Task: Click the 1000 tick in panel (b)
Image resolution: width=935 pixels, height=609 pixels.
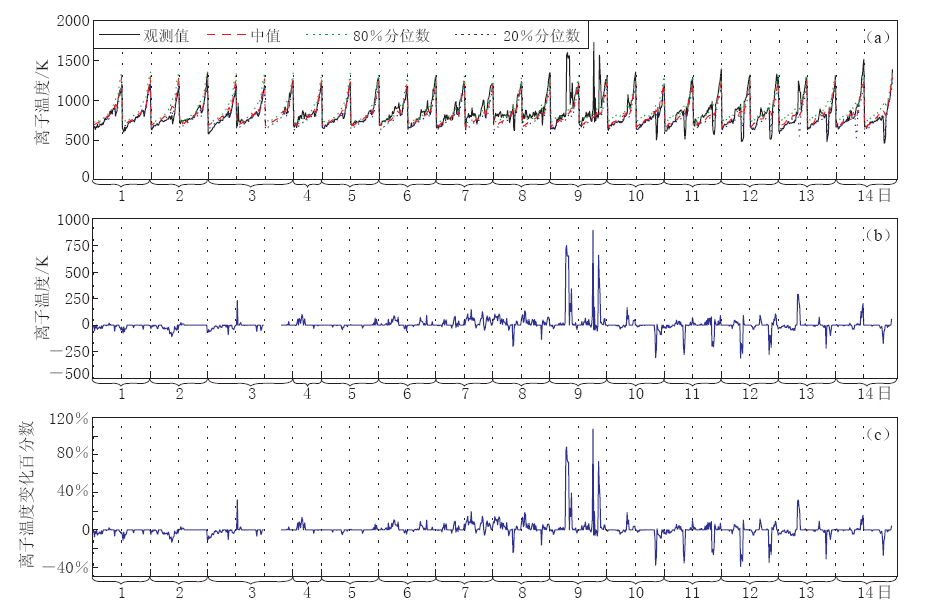Action: click(x=73, y=220)
